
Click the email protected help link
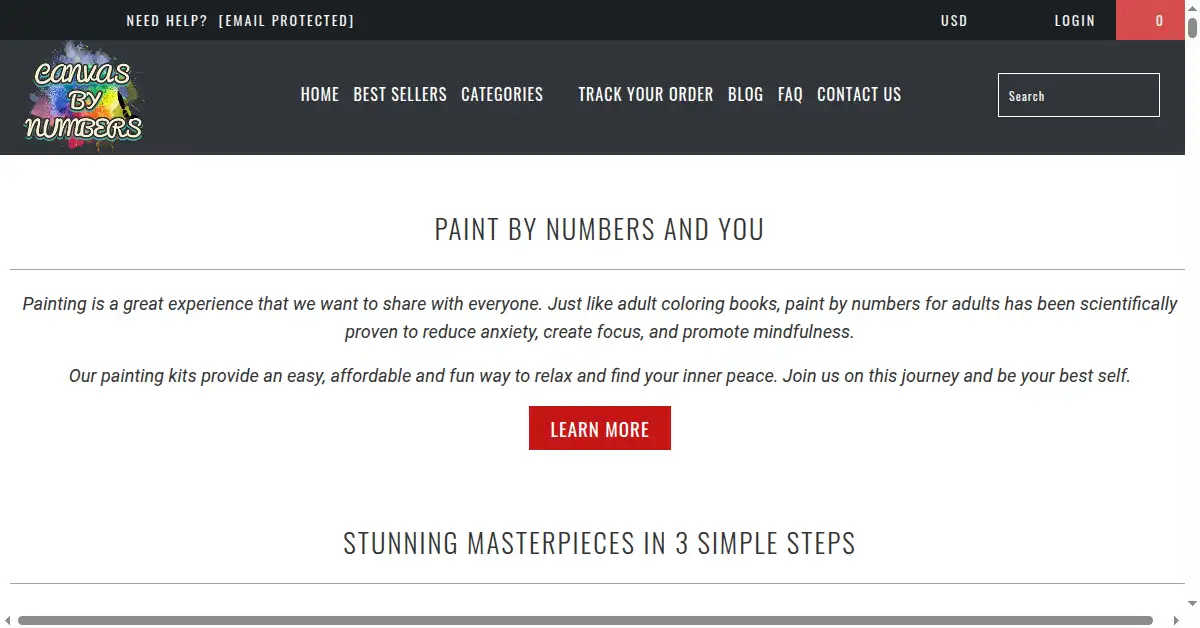286,20
